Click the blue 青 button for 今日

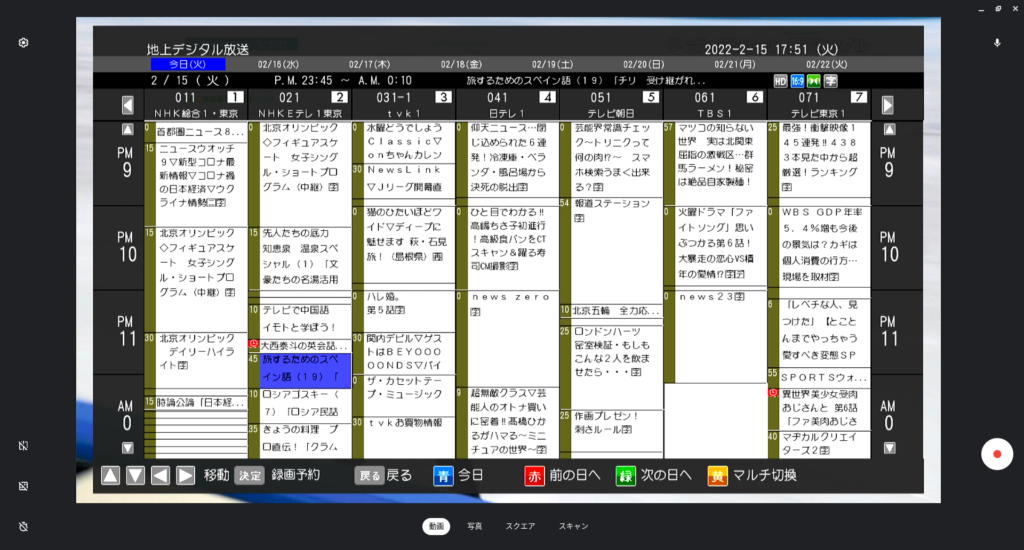coord(443,476)
